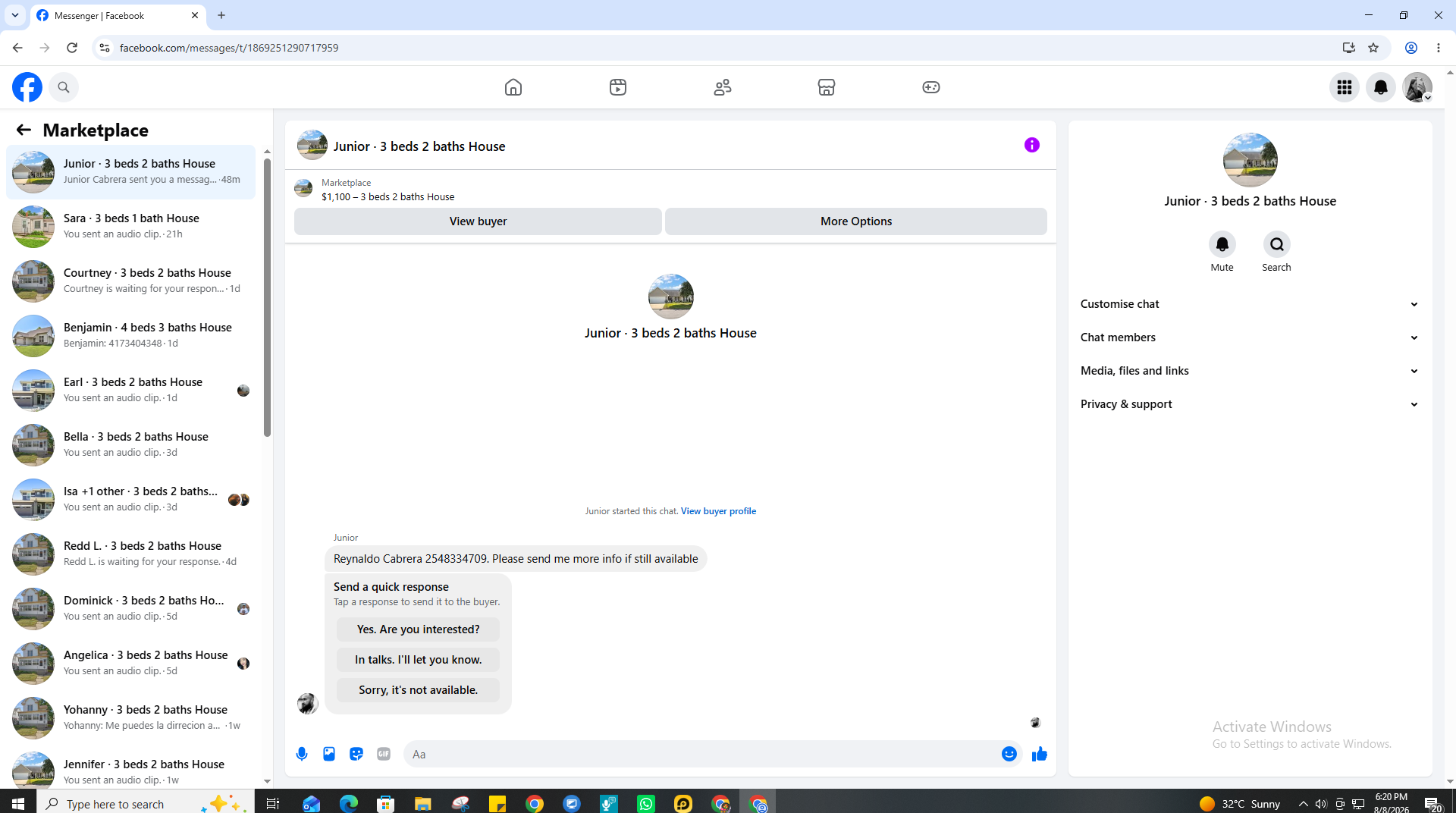The width and height of the screenshot is (1456, 813).
Task: Expand the Customise chat section
Action: pyautogui.click(x=1250, y=304)
